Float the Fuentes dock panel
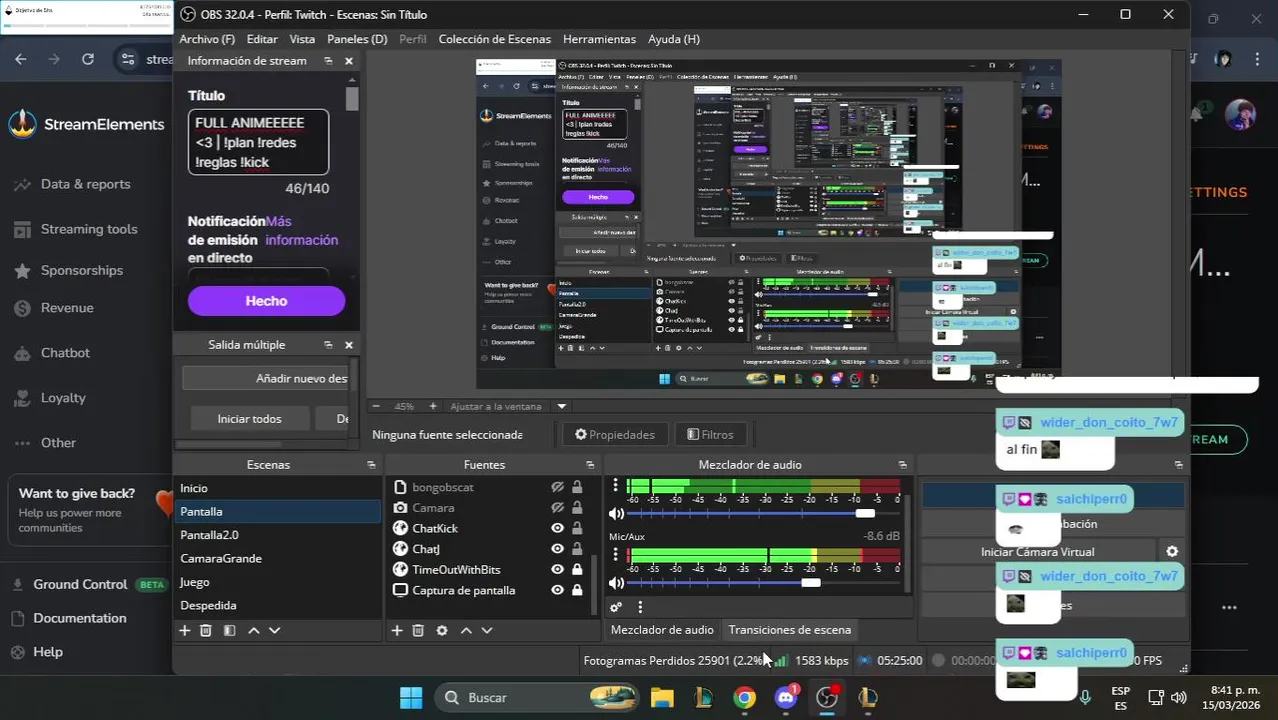The height and width of the screenshot is (720, 1278). point(590,465)
